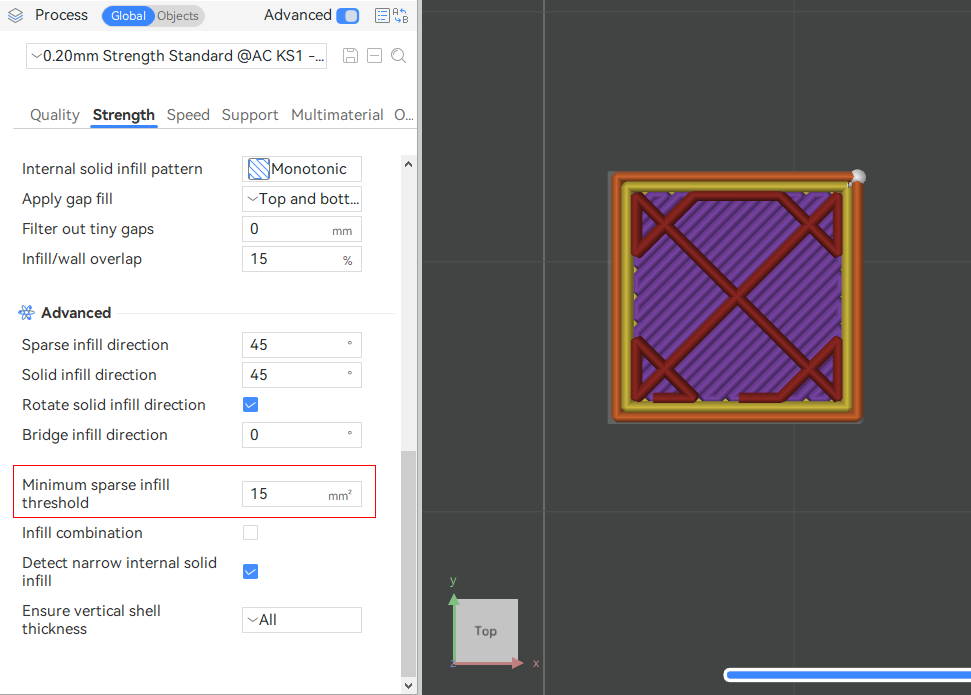The height and width of the screenshot is (695, 971).
Task: Click the sliced square model preview
Action: click(x=736, y=298)
